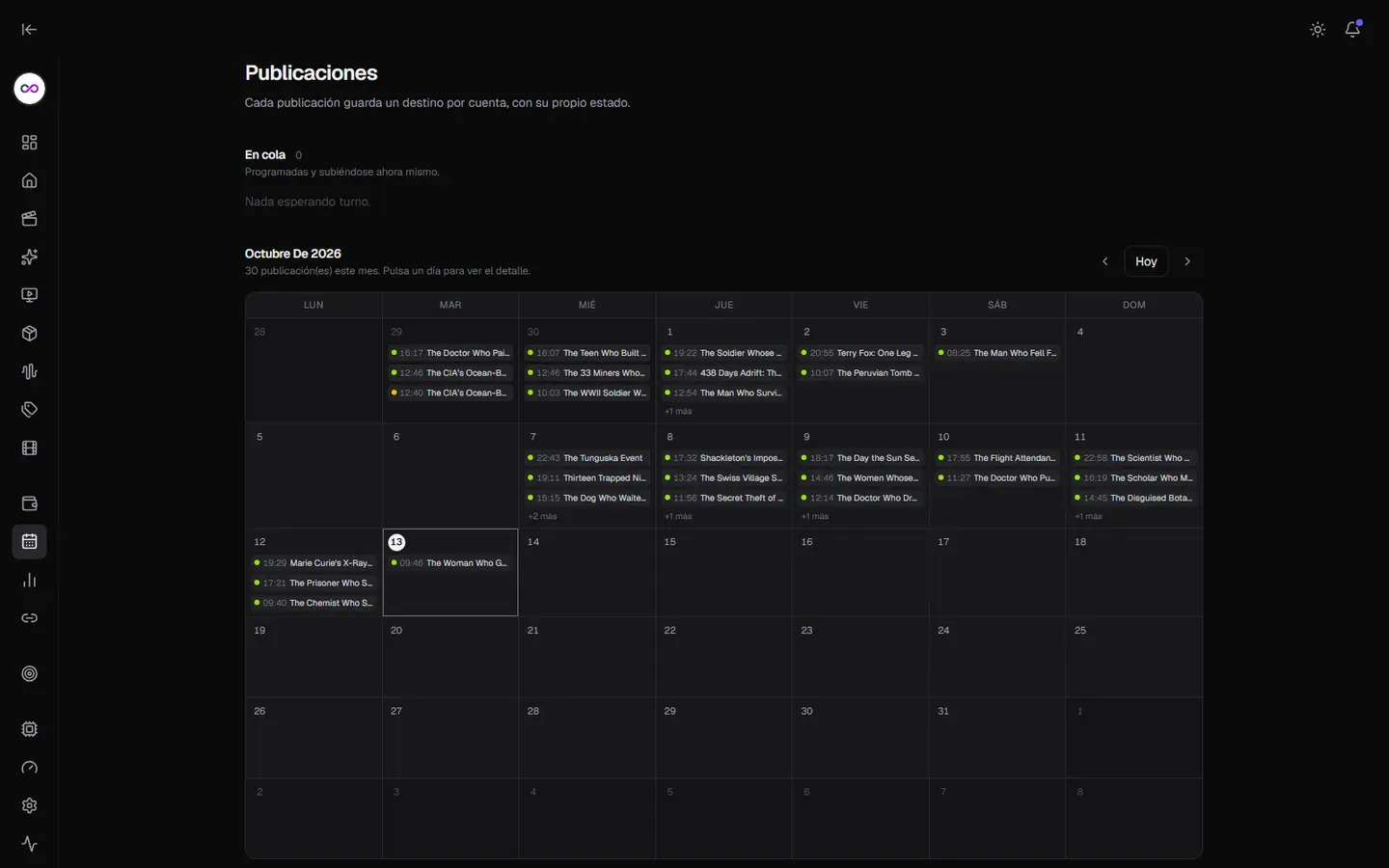Open the film strip icon in sidebar
Screen dimensions: 1389x868
(30, 448)
